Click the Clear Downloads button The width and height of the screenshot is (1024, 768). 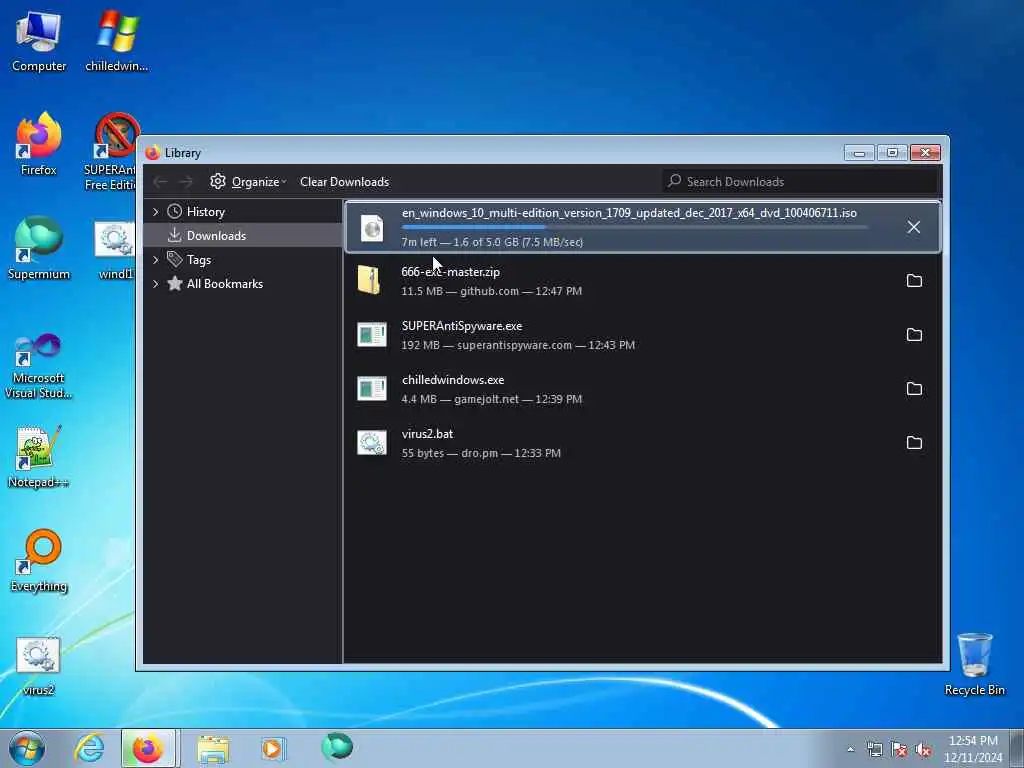tap(344, 182)
